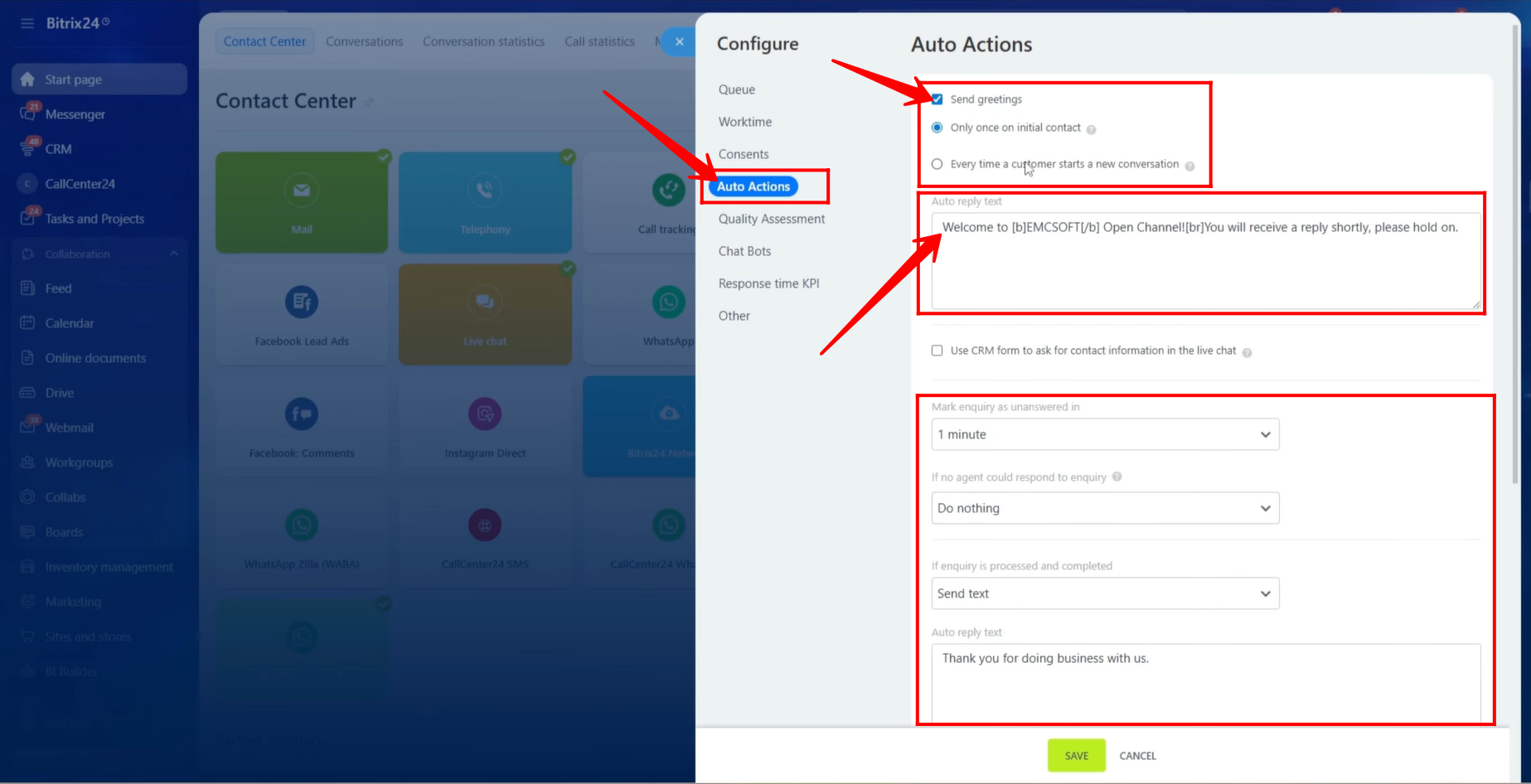This screenshot has width=1531, height=784.
Task: Uncheck the Send greetings checkbox
Action: point(937,99)
